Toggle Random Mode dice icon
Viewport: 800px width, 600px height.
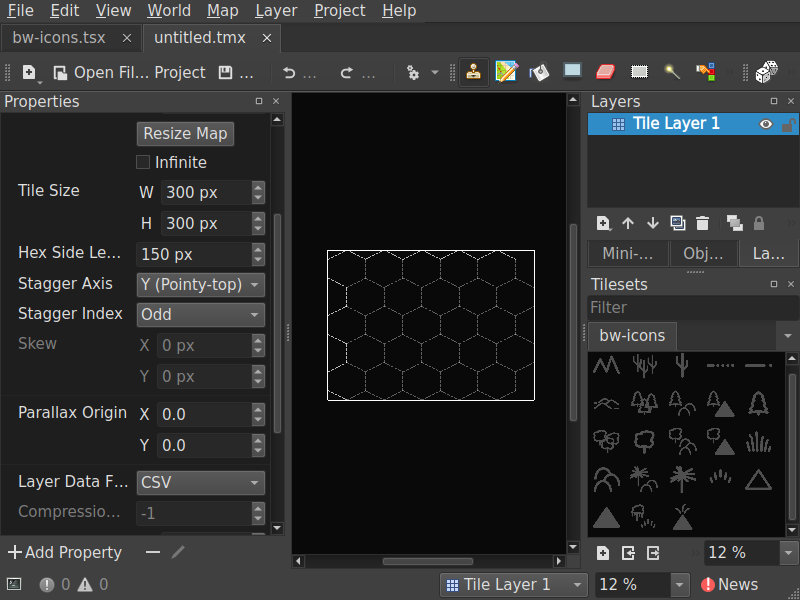point(766,72)
